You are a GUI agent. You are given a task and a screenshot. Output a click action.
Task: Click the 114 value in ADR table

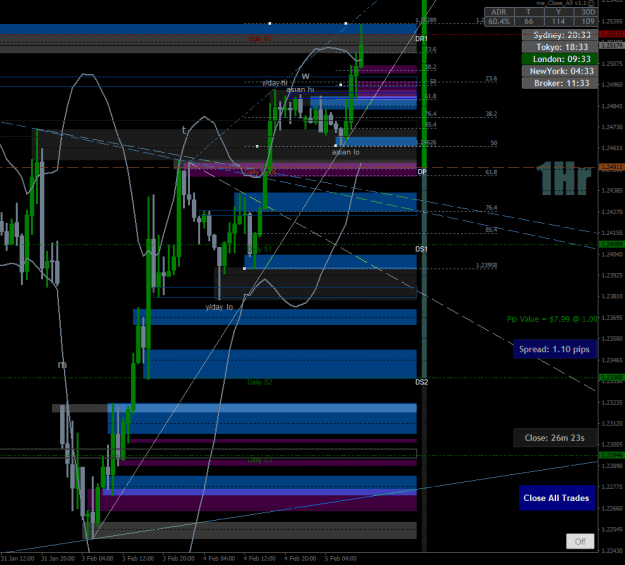point(558,22)
